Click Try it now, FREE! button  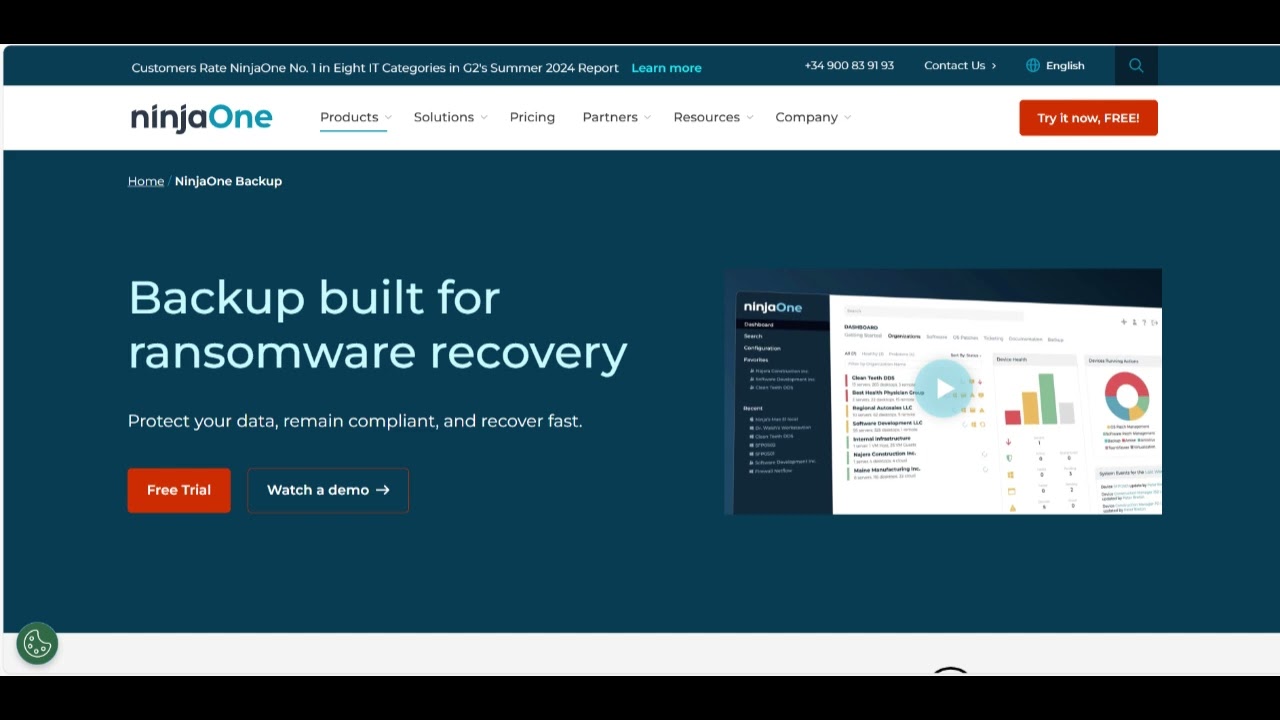pyautogui.click(x=1088, y=118)
